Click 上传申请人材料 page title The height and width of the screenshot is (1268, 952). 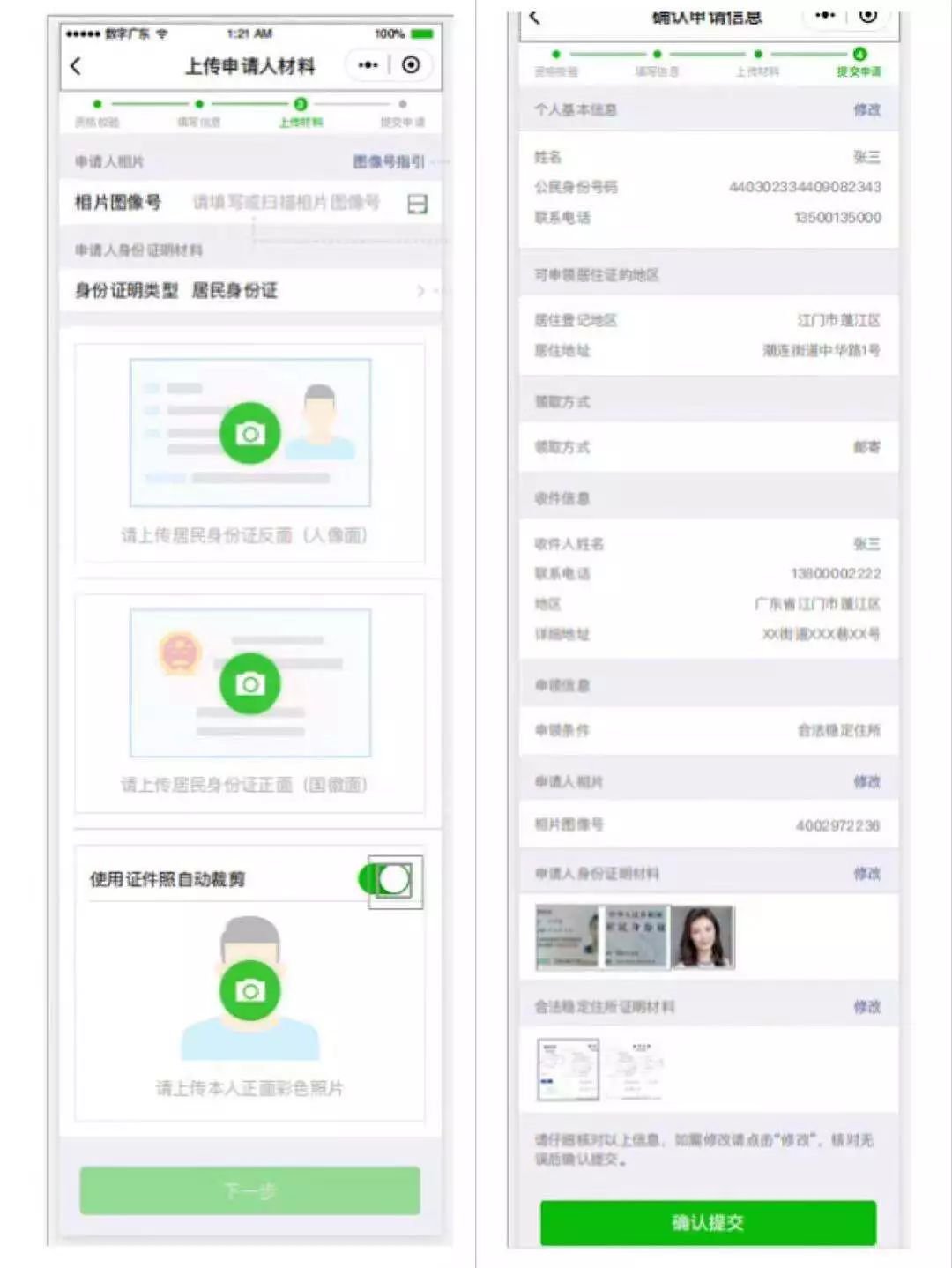pyautogui.click(x=250, y=66)
